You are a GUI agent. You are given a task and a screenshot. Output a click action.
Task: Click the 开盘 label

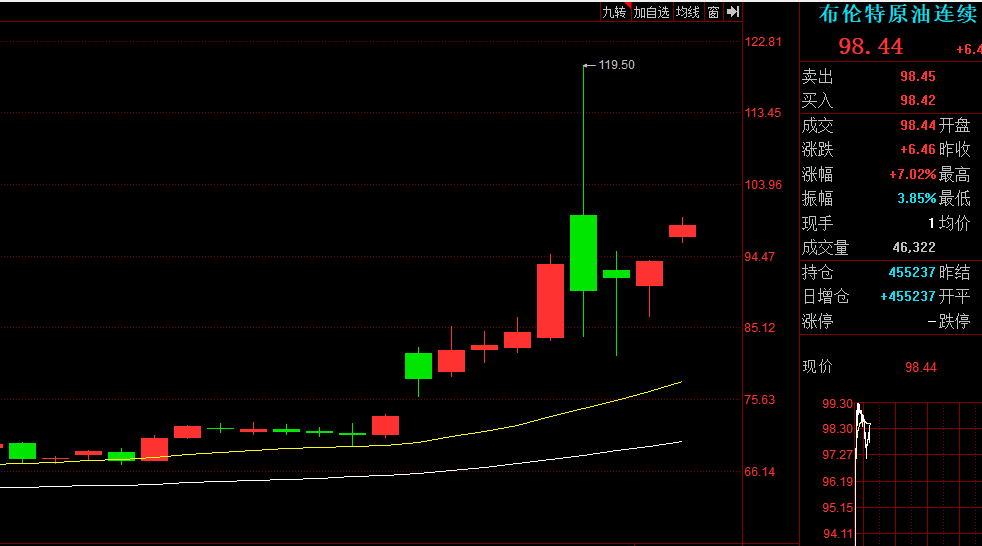pyautogui.click(x=954, y=125)
